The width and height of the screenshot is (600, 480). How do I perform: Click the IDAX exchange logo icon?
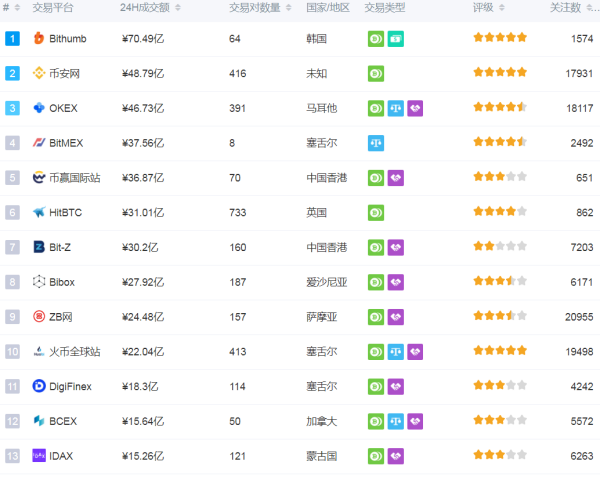[x=39, y=456]
